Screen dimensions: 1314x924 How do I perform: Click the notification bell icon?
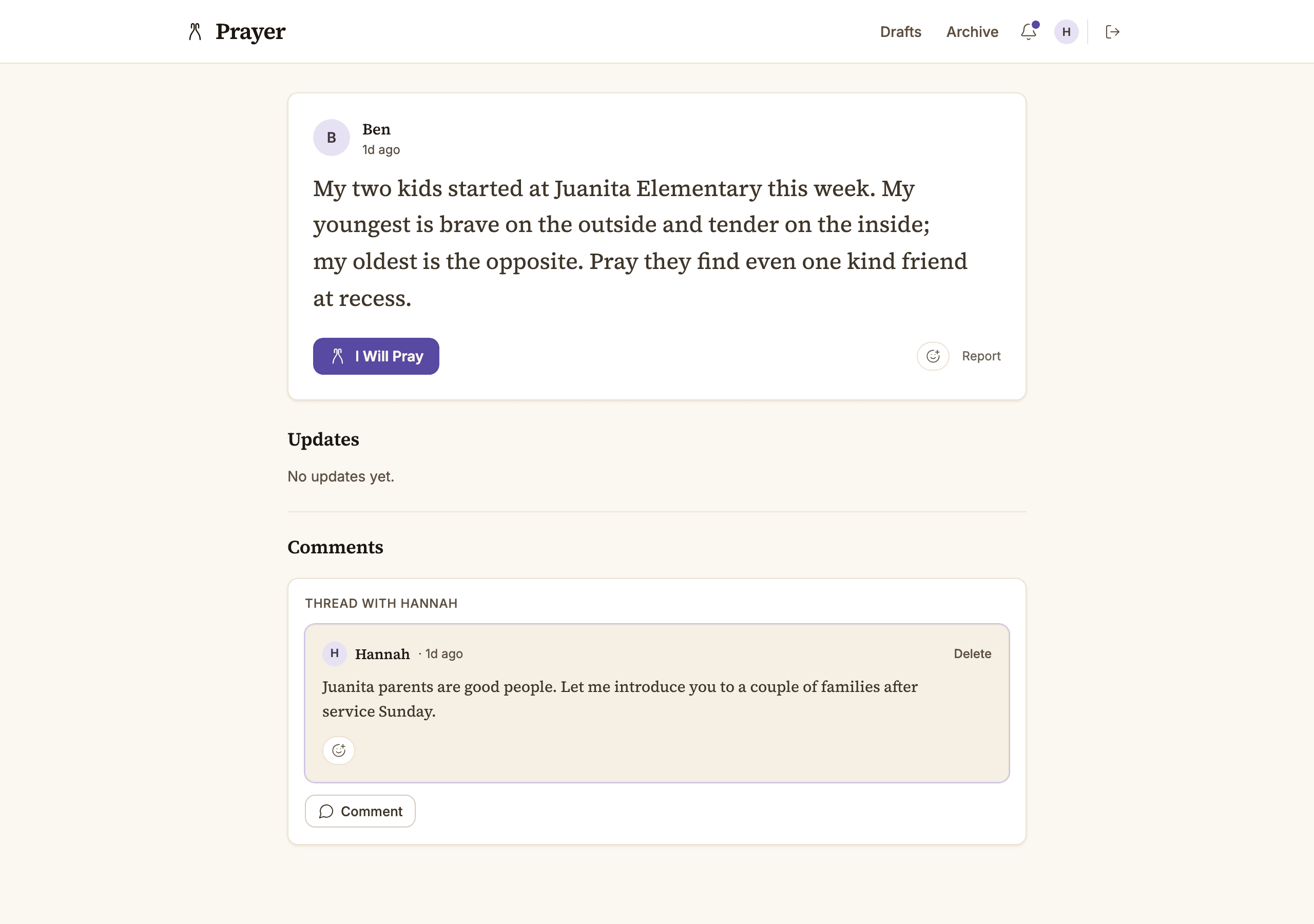[x=1029, y=32]
